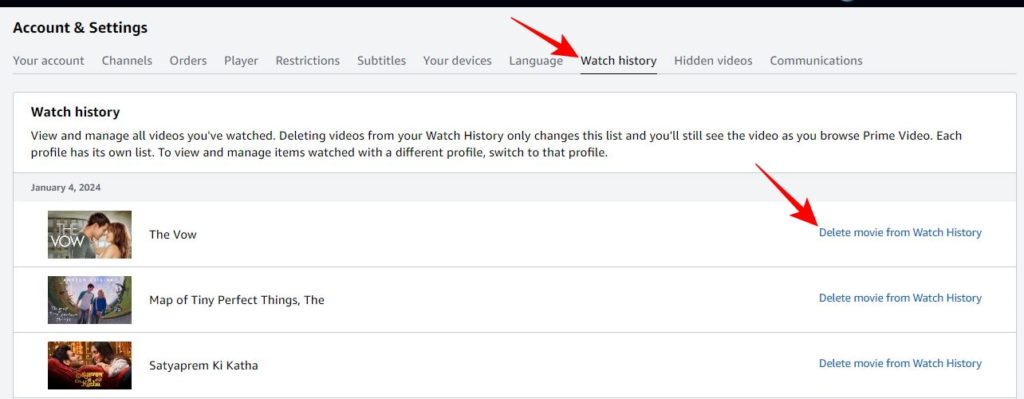Open the Restrictions tab
The height and width of the screenshot is (399, 1024).
[x=308, y=61]
